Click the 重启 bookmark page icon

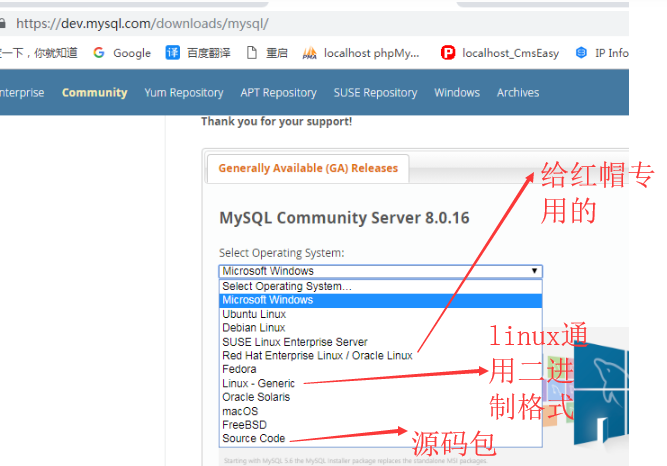[x=252, y=53]
